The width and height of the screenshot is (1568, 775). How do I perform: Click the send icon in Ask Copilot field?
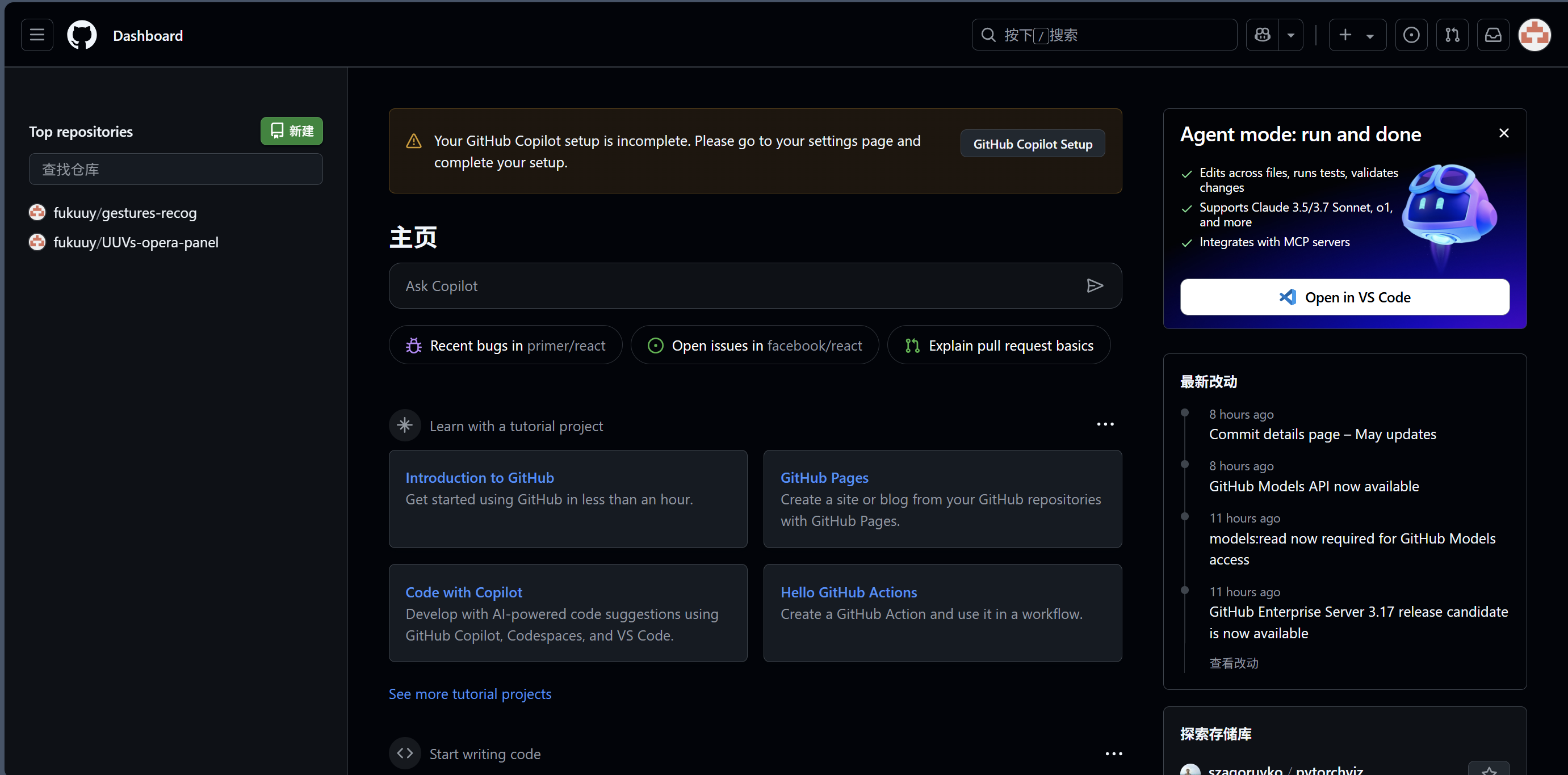coord(1095,285)
